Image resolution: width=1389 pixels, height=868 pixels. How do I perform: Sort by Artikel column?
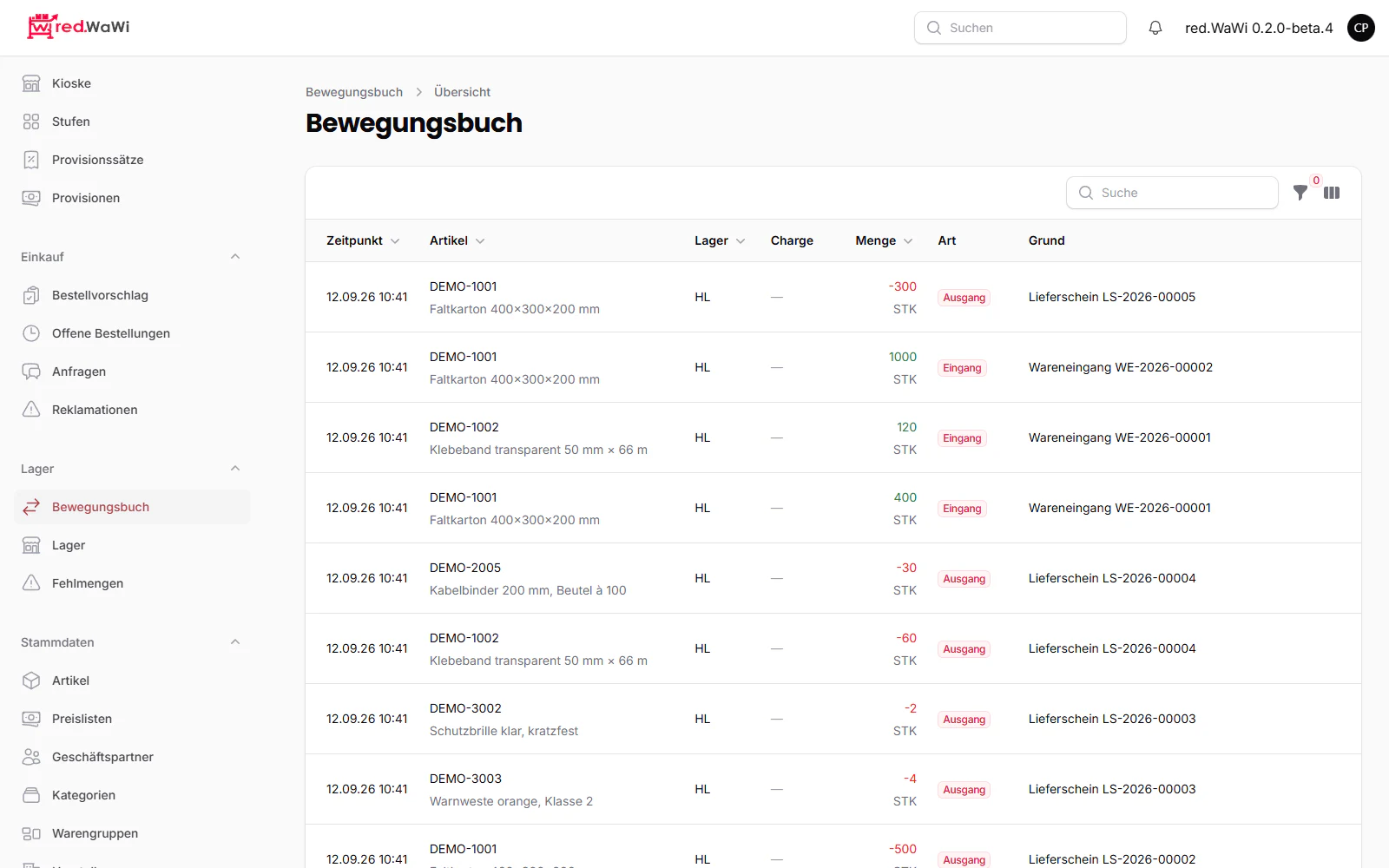[457, 240]
